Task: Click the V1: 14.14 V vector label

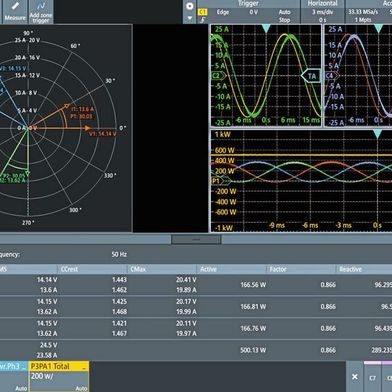Action: (103, 134)
